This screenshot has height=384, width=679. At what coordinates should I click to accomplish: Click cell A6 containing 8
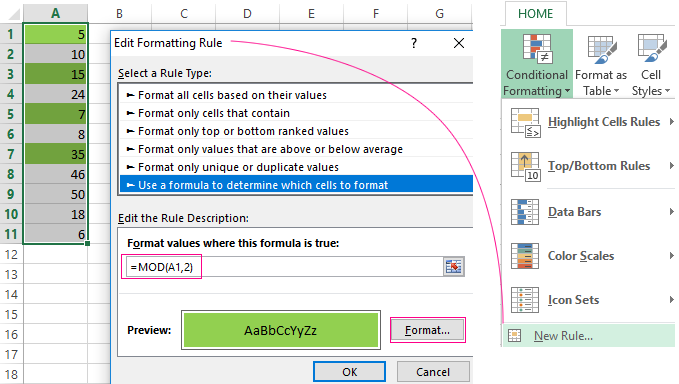[x=55, y=134]
